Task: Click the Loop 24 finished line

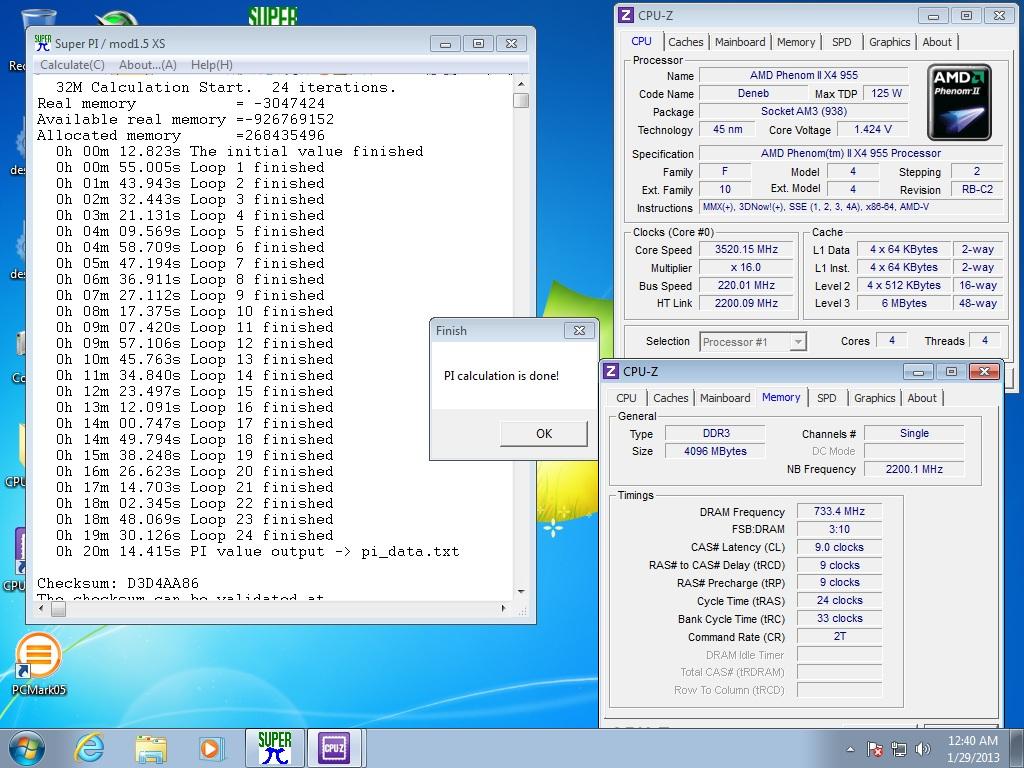Action: pos(195,536)
